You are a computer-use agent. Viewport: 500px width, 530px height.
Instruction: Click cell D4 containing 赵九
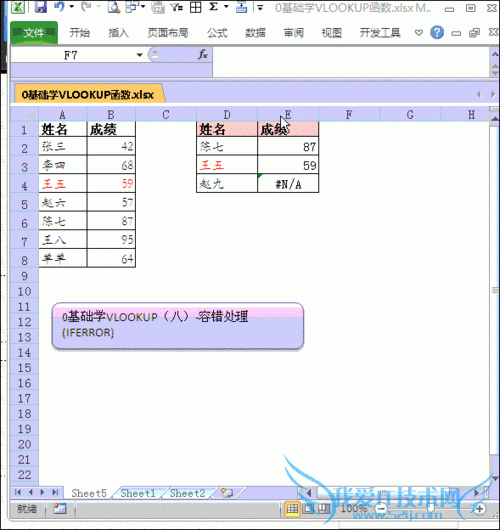(x=227, y=184)
